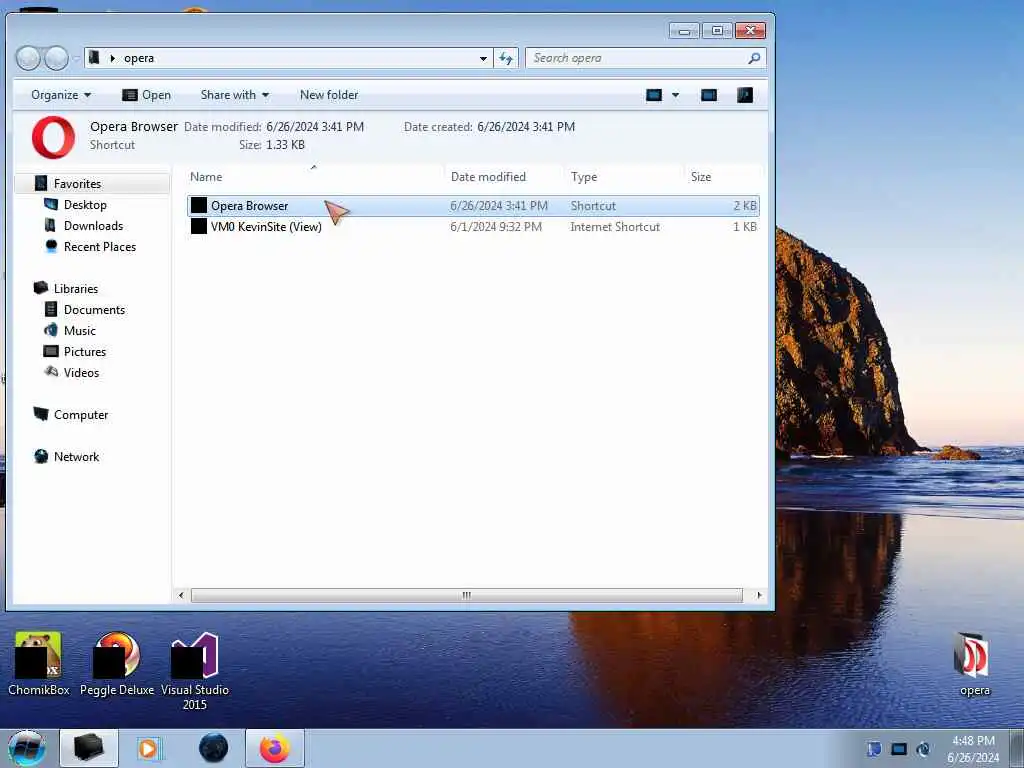Viewport: 1024px width, 768px height.
Task: Select the opera folder desktop icon
Action: click(974, 664)
